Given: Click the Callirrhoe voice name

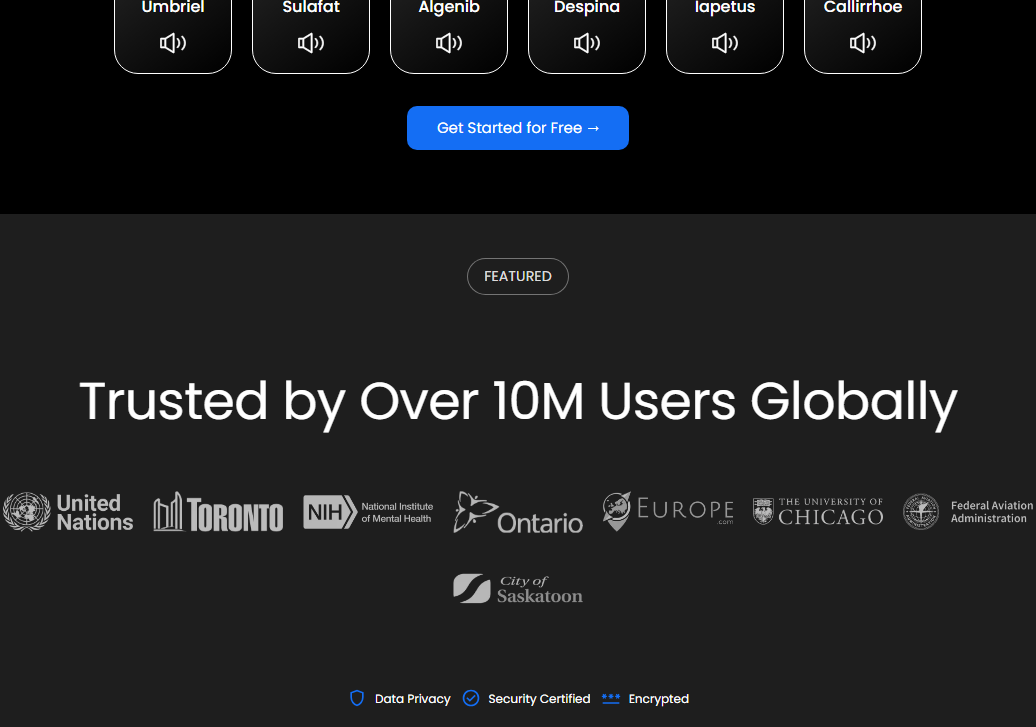Looking at the screenshot, I should [x=863, y=7].
